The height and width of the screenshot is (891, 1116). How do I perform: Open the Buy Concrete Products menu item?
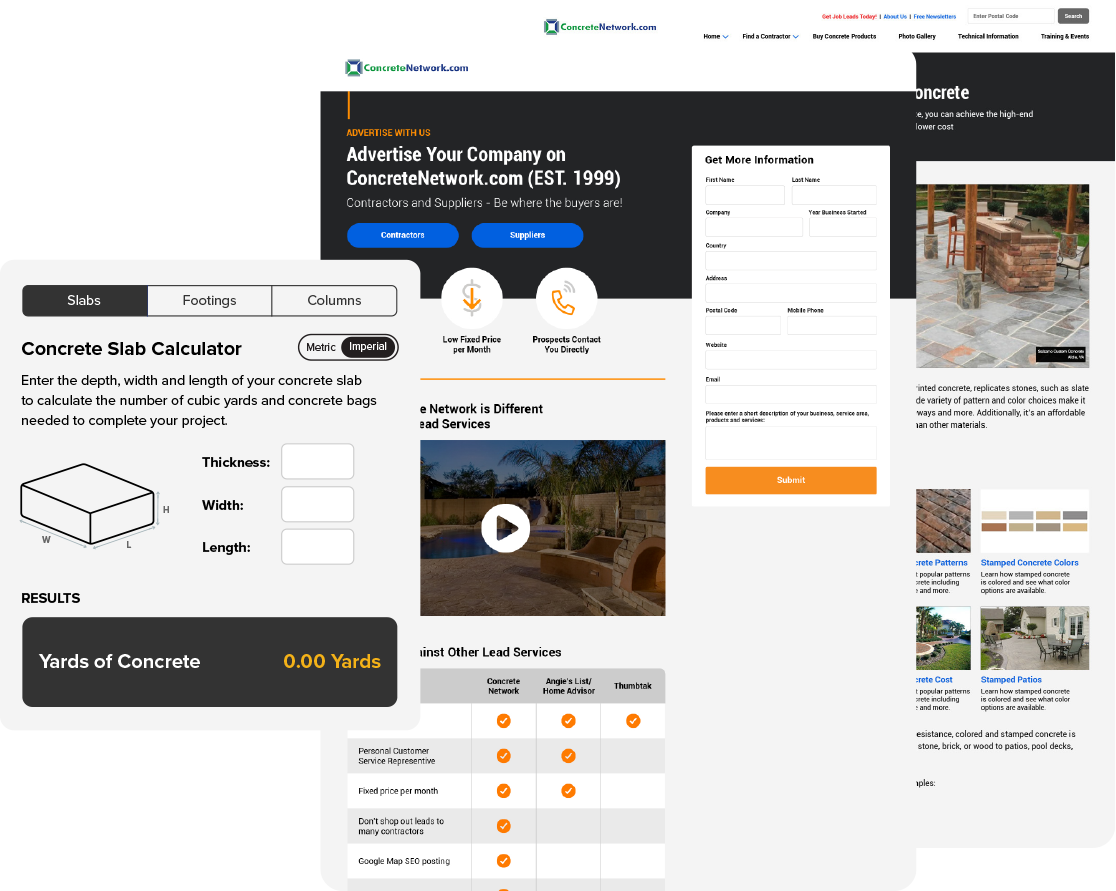click(844, 36)
